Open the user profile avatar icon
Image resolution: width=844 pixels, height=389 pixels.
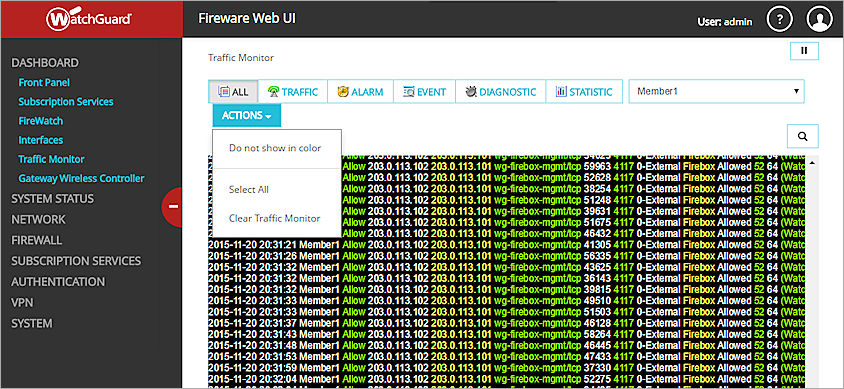(819, 20)
